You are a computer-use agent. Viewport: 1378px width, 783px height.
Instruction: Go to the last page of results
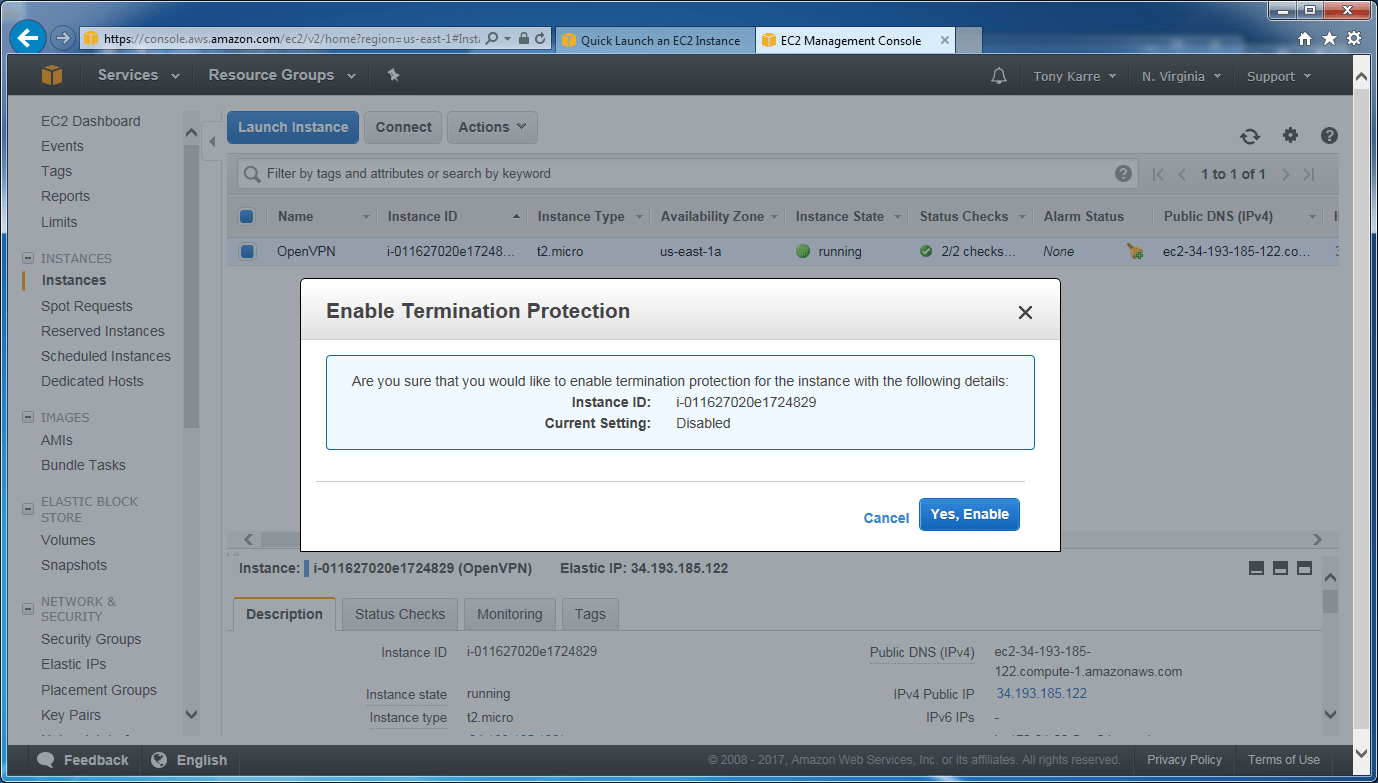coord(1309,174)
